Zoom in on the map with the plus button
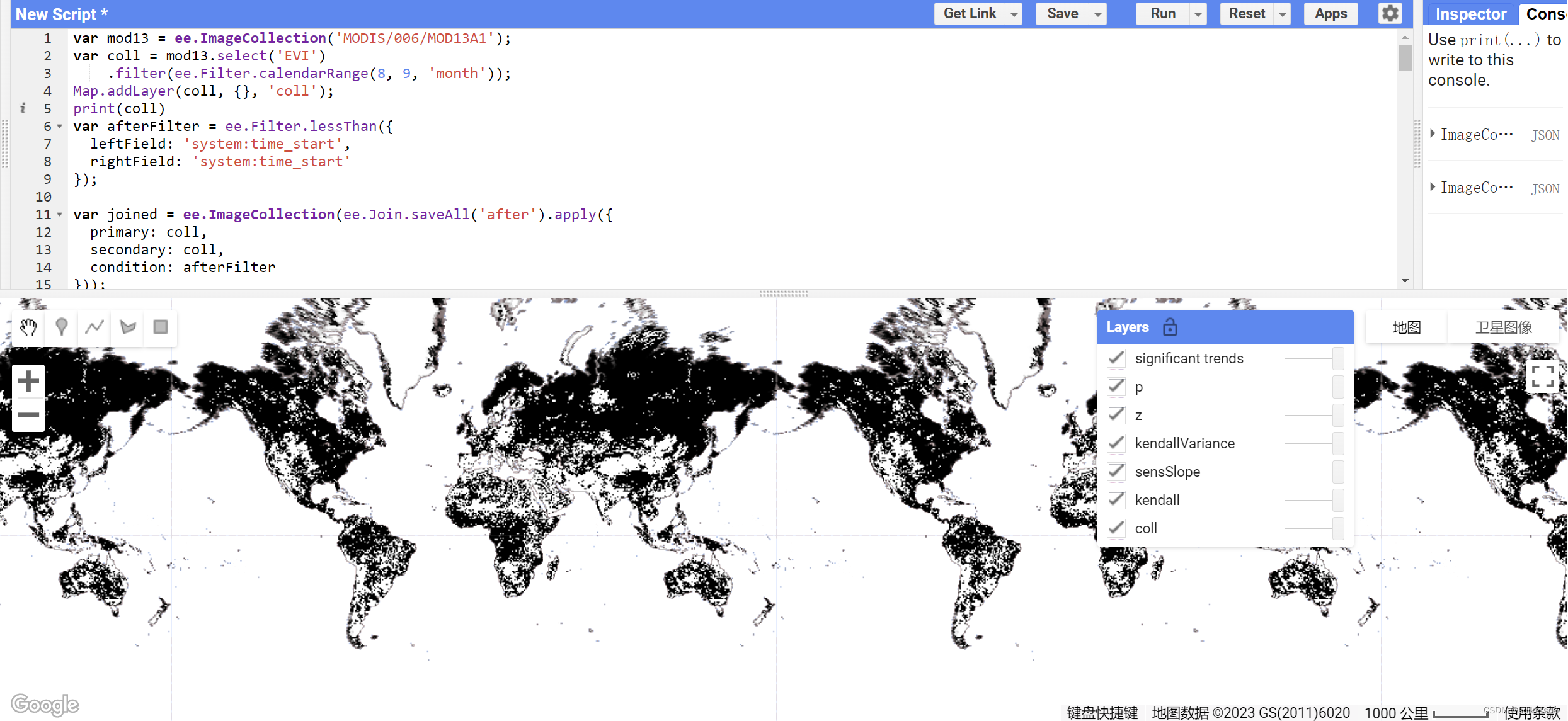 pyautogui.click(x=28, y=380)
